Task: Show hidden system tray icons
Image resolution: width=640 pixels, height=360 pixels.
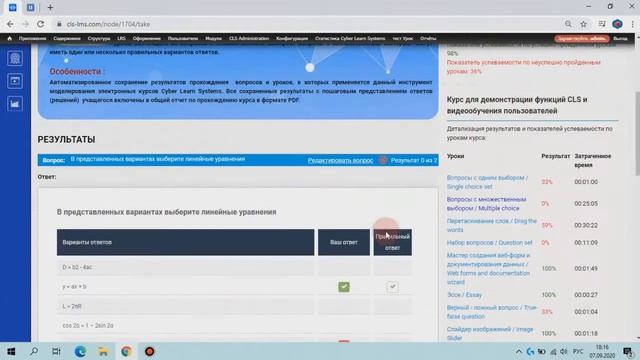Action: [519, 351]
